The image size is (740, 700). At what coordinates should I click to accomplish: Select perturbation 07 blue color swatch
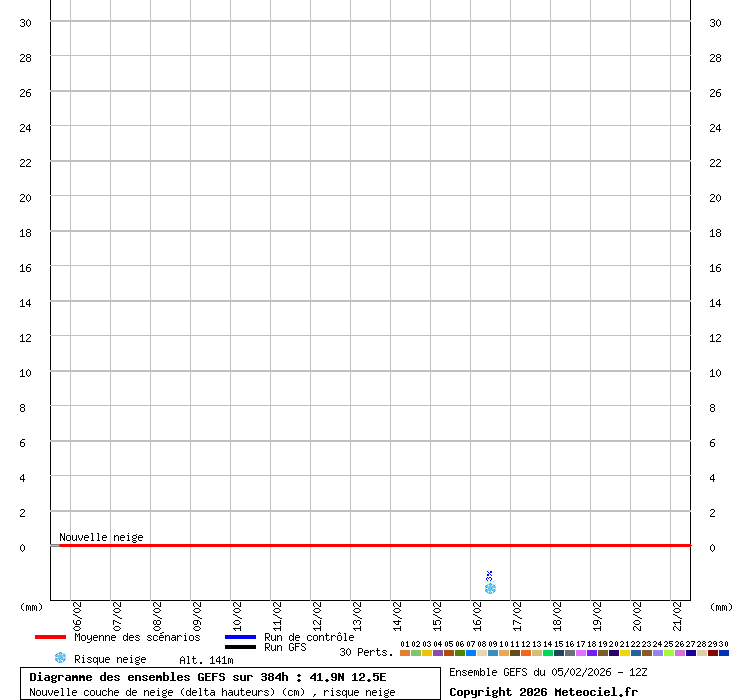pos(471,653)
